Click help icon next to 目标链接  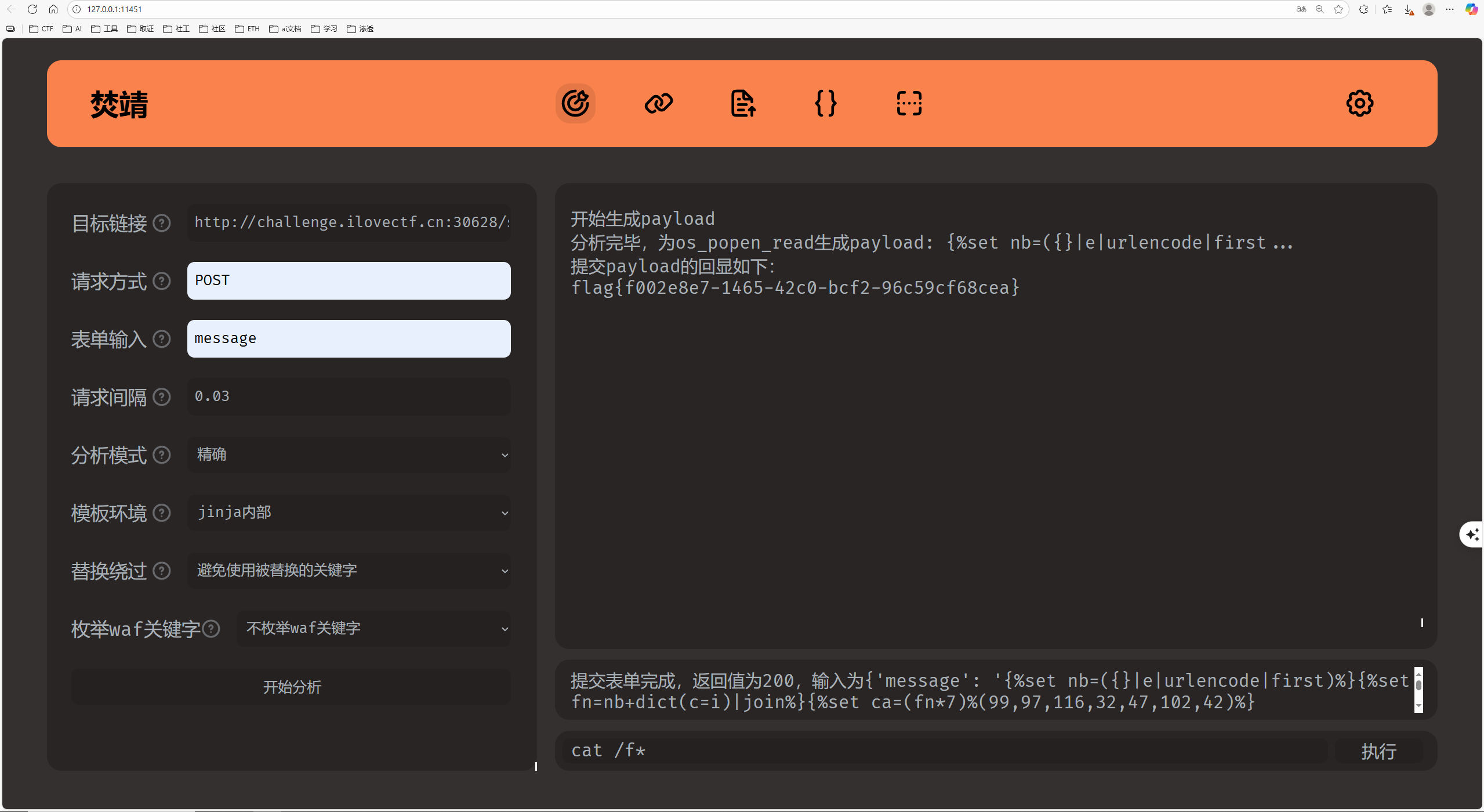coord(162,223)
